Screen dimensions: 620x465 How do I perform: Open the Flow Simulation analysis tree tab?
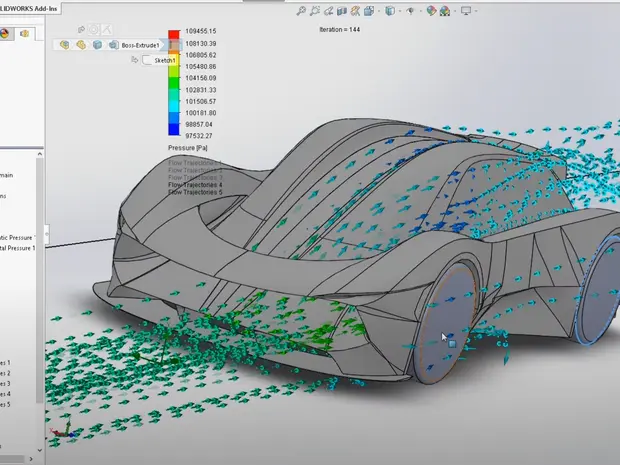point(25,34)
